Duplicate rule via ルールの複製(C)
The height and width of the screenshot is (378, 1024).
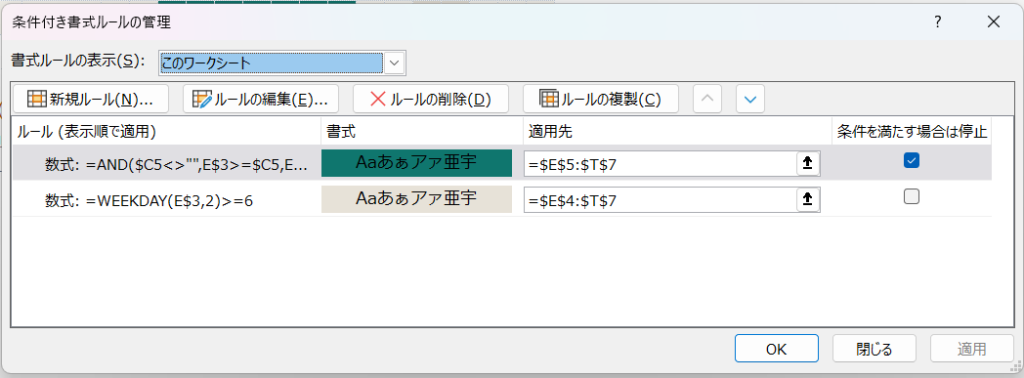pyautogui.click(x=601, y=99)
